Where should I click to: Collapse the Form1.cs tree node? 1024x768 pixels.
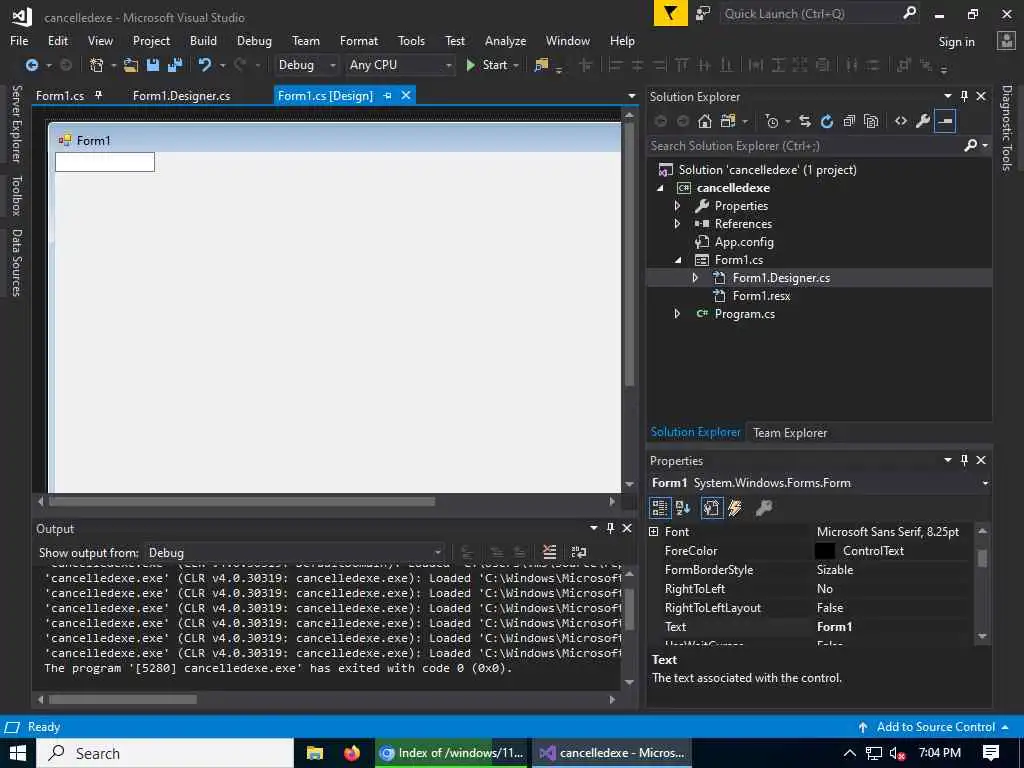(x=678, y=260)
